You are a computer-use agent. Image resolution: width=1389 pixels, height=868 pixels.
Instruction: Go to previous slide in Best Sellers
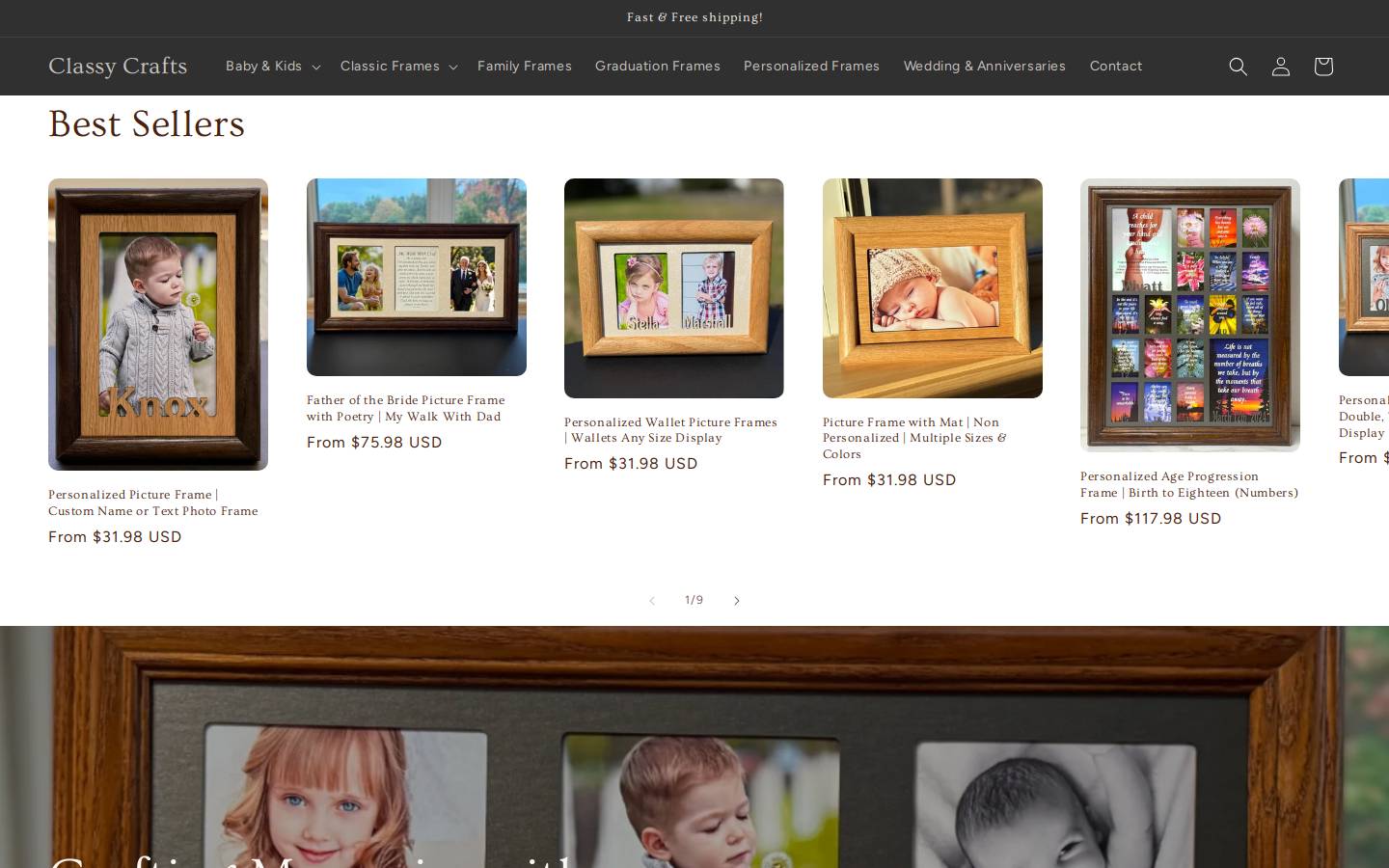(652, 601)
